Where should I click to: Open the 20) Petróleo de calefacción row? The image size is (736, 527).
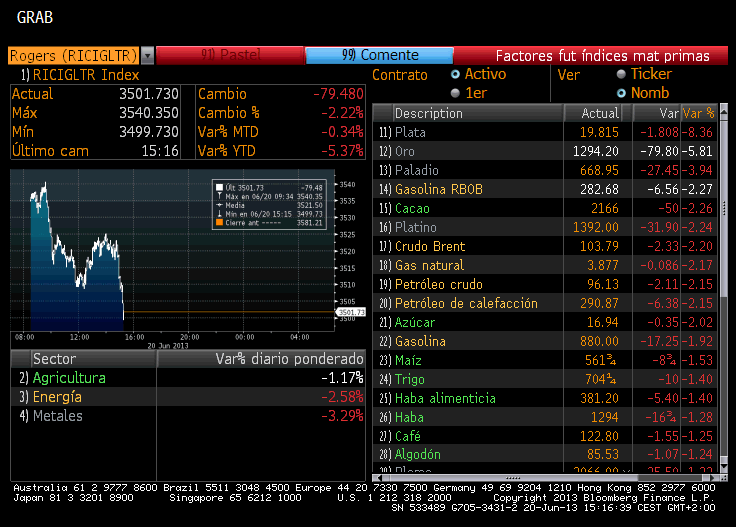545,303
